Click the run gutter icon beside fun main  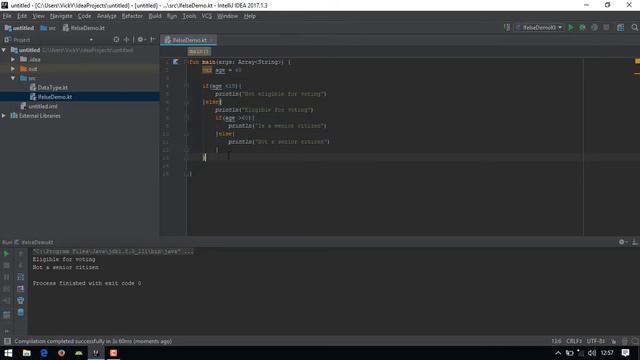pyautogui.click(x=176, y=62)
